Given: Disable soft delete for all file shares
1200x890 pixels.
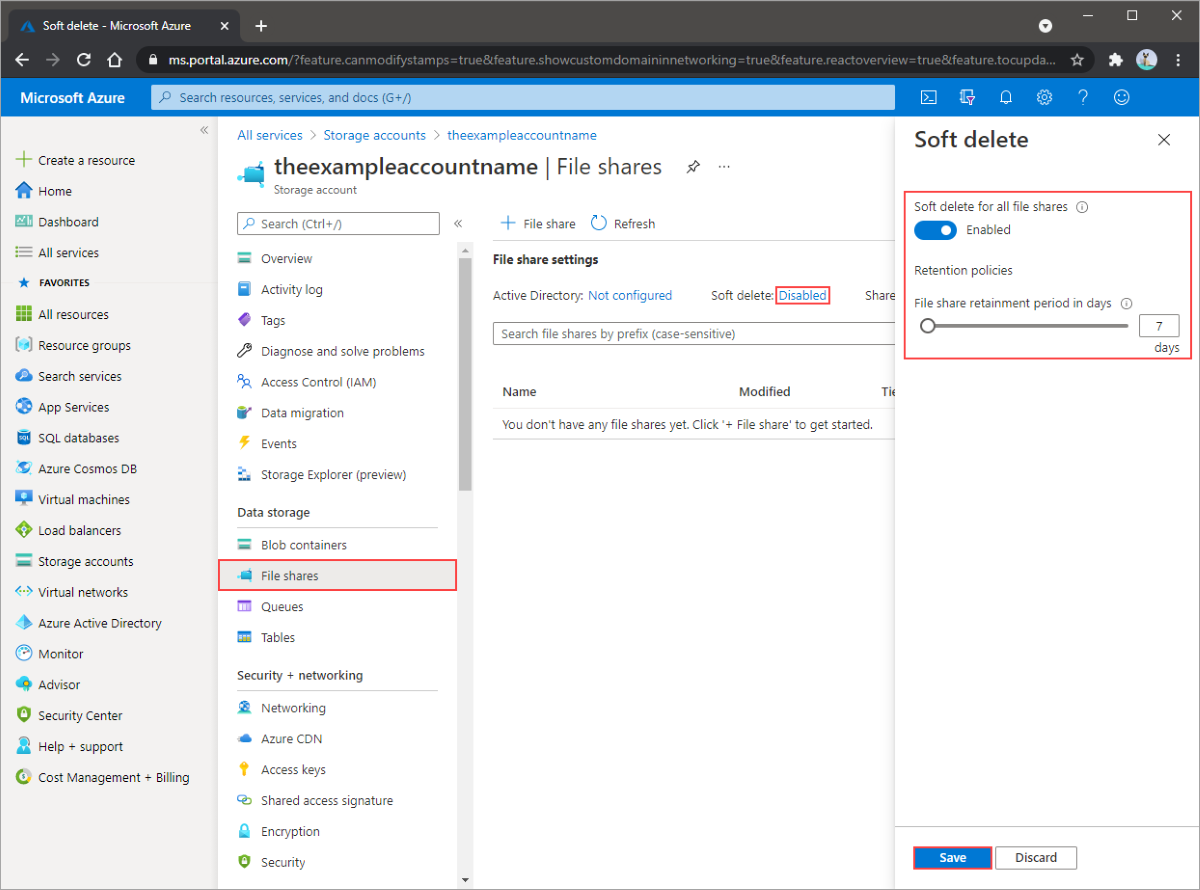Looking at the screenshot, I should [934, 230].
